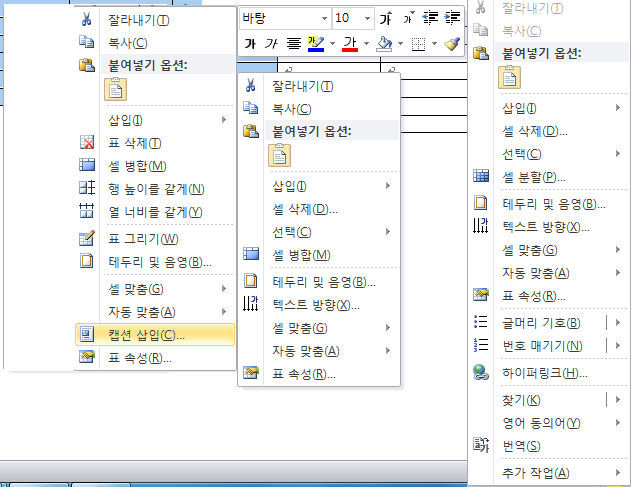Viewport: 631px width, 487px height.
Task: Choose 셀 삭제(D)... in the rightmost menu
Action: click(x=549, y=131)
